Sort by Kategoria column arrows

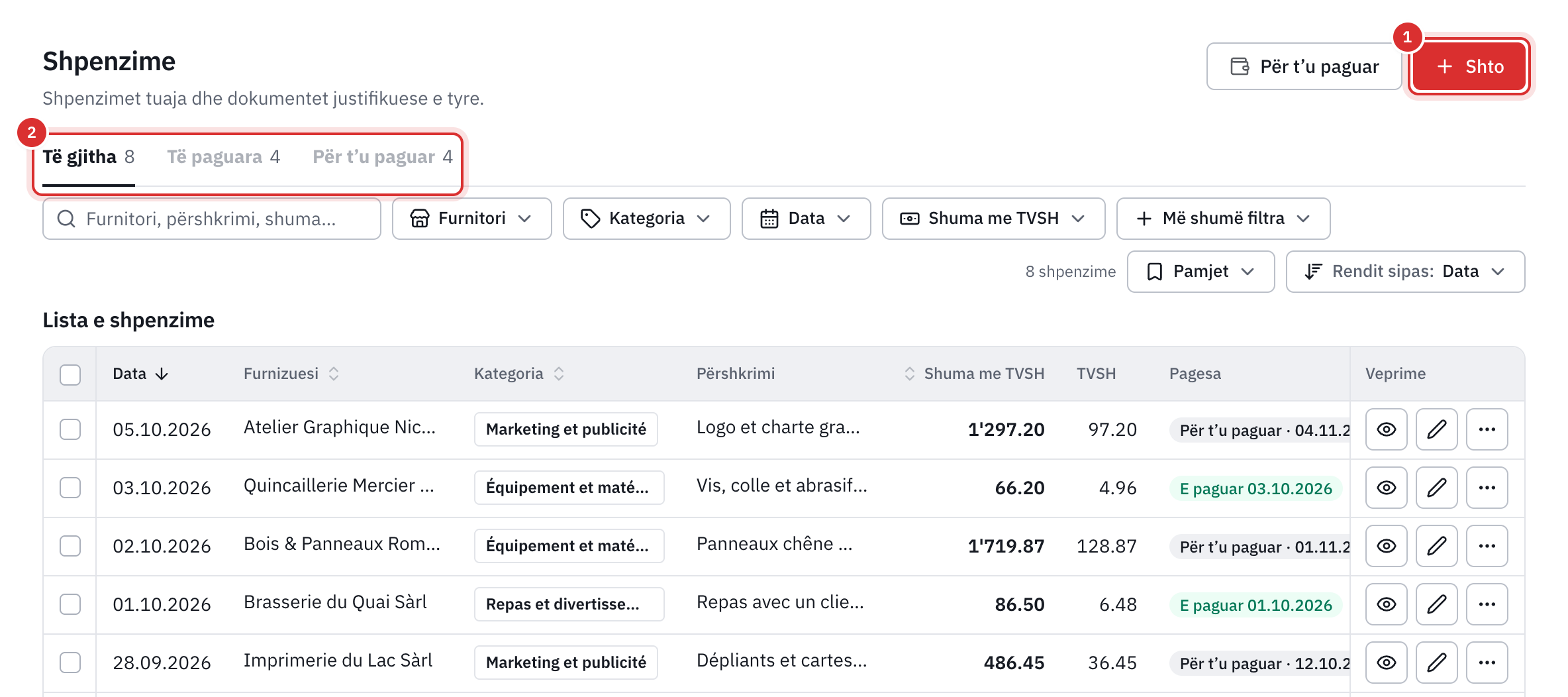coord(559,374)
